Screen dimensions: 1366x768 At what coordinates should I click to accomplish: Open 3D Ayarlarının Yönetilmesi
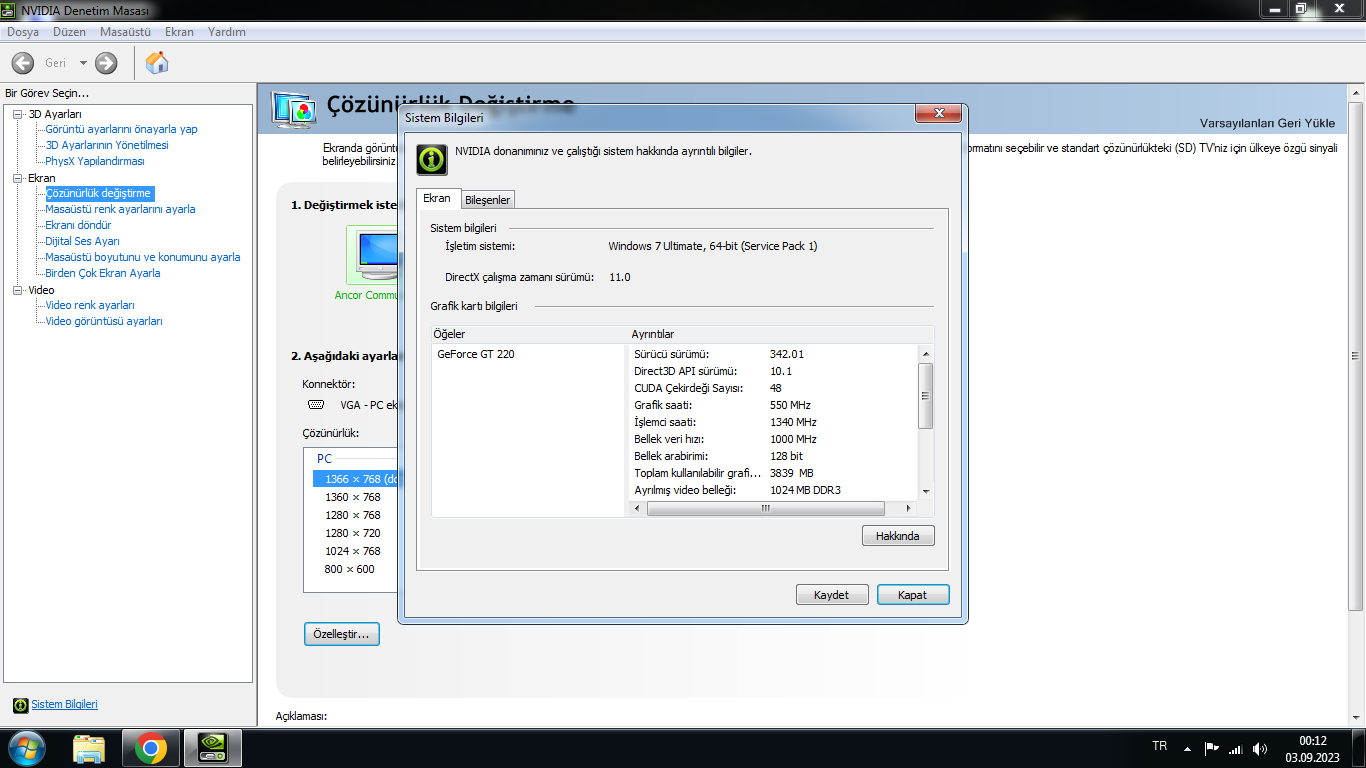[107, 145]
